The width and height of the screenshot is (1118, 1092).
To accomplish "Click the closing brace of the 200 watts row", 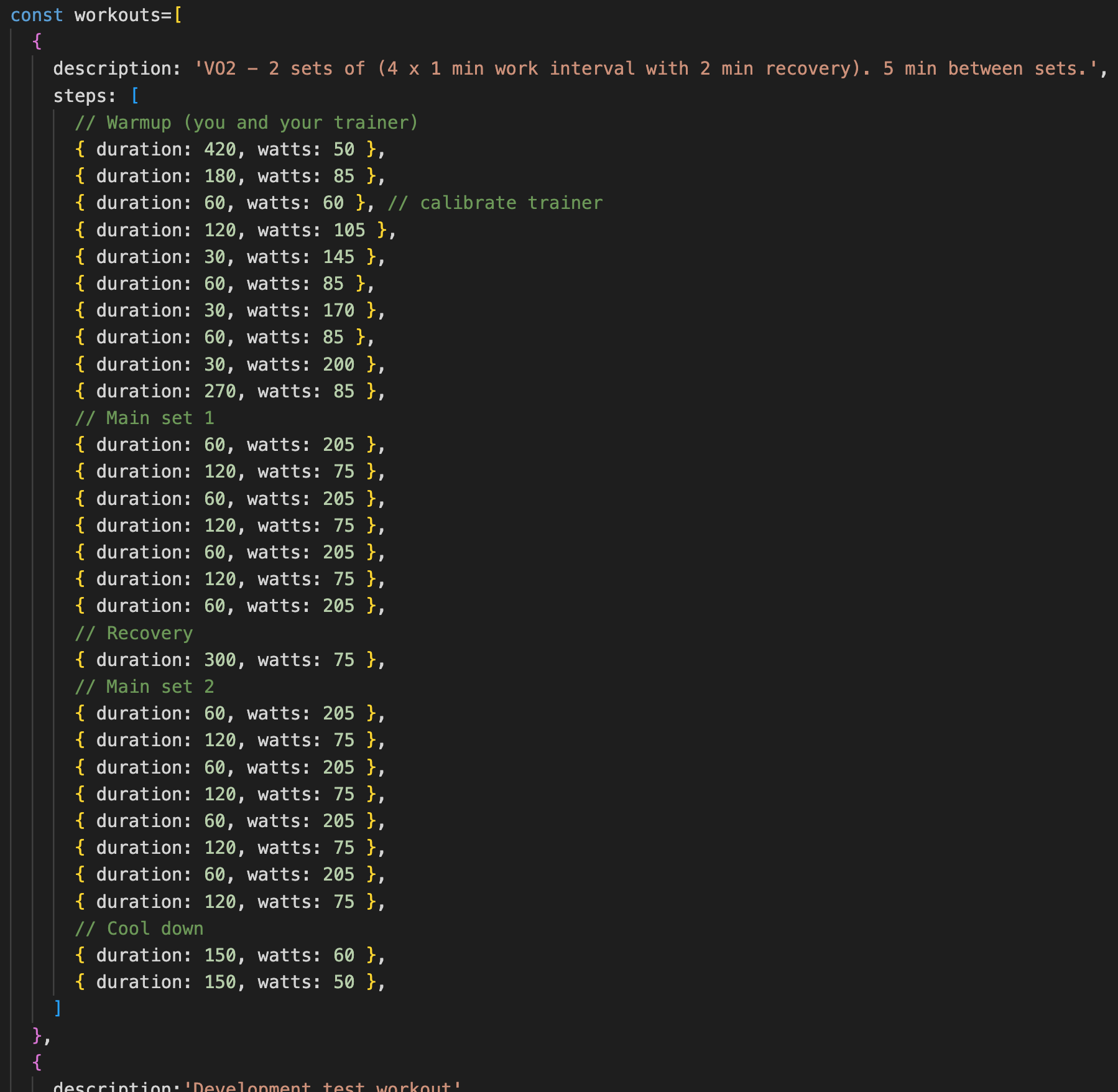I will coord(371,364).
